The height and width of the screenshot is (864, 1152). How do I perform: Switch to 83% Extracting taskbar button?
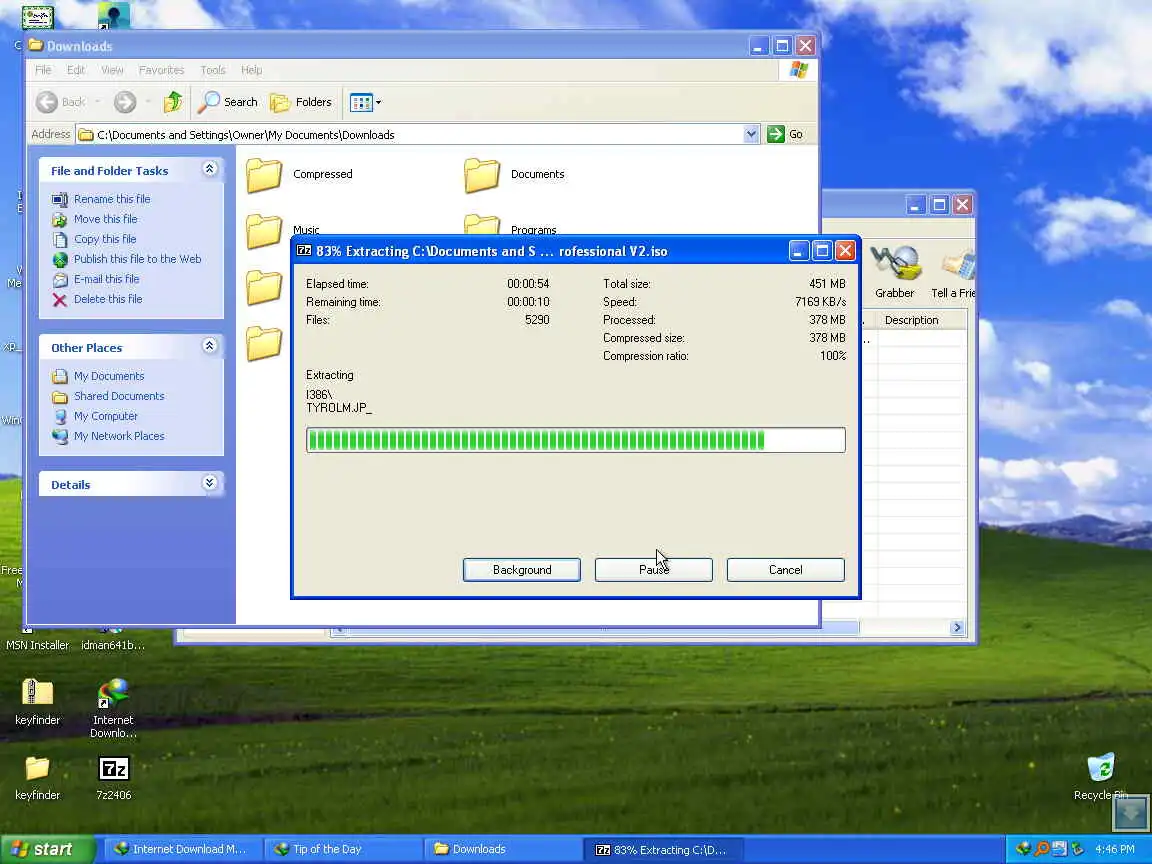[x=661, y=849]
